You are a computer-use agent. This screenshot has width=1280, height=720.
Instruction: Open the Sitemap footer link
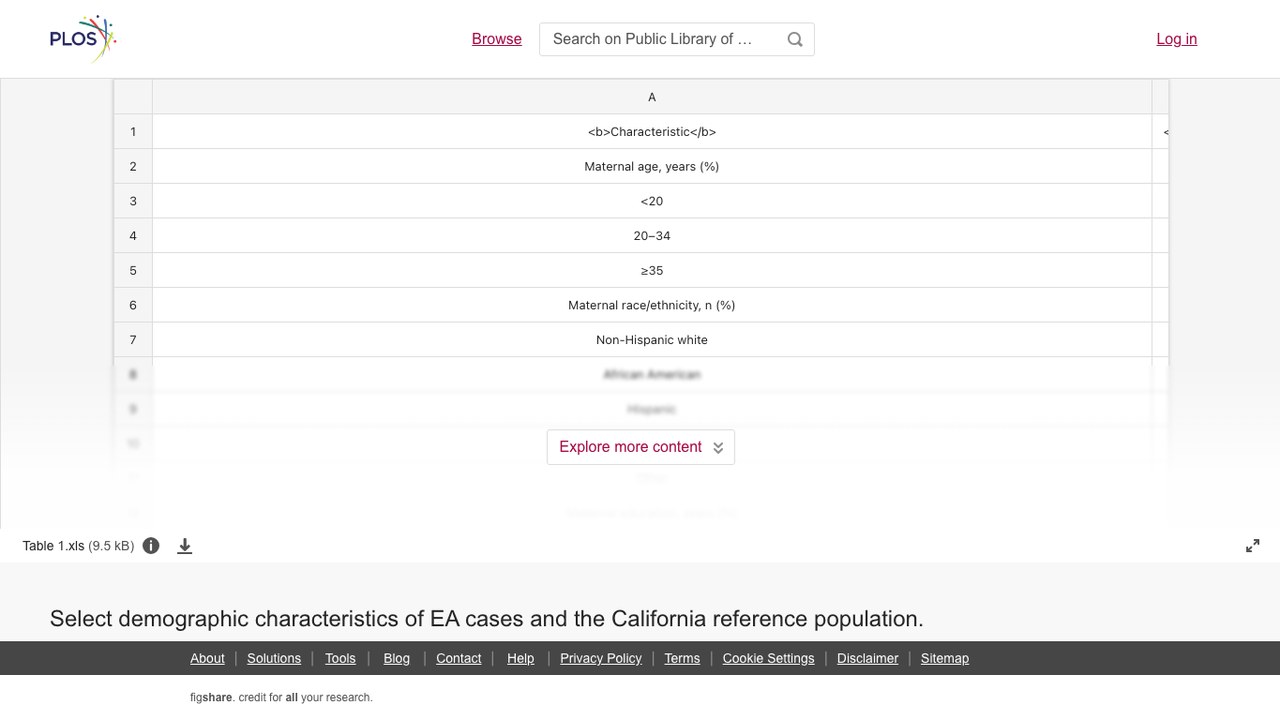point(945,658)
